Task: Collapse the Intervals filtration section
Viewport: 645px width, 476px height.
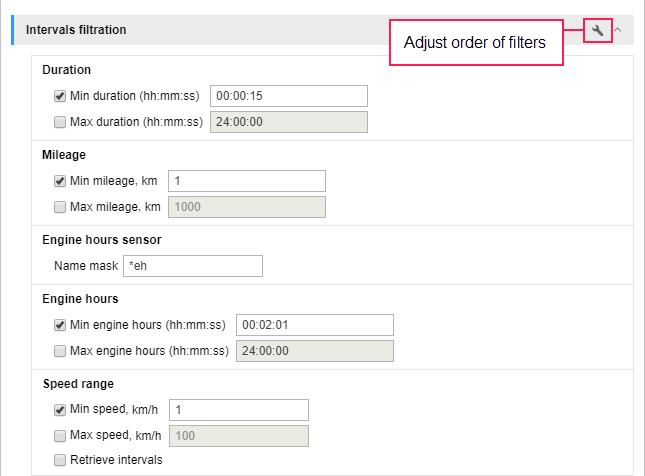Action: 617,30
